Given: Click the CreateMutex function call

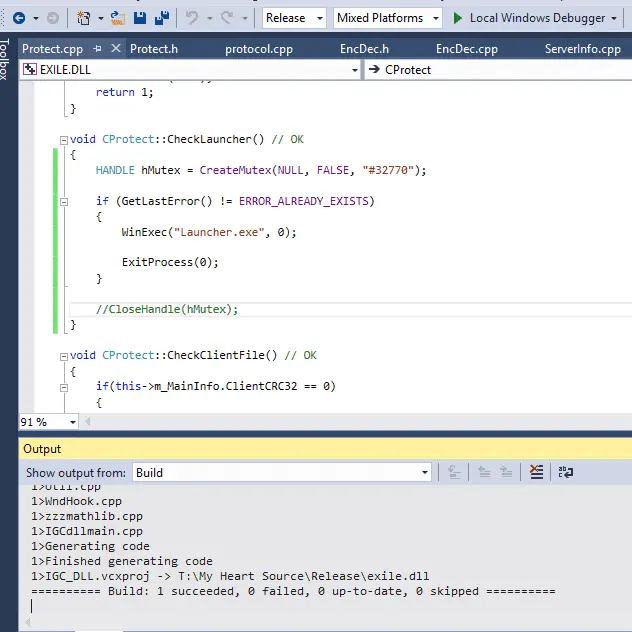Looking at the screenshot, I should tap(235, 170).
